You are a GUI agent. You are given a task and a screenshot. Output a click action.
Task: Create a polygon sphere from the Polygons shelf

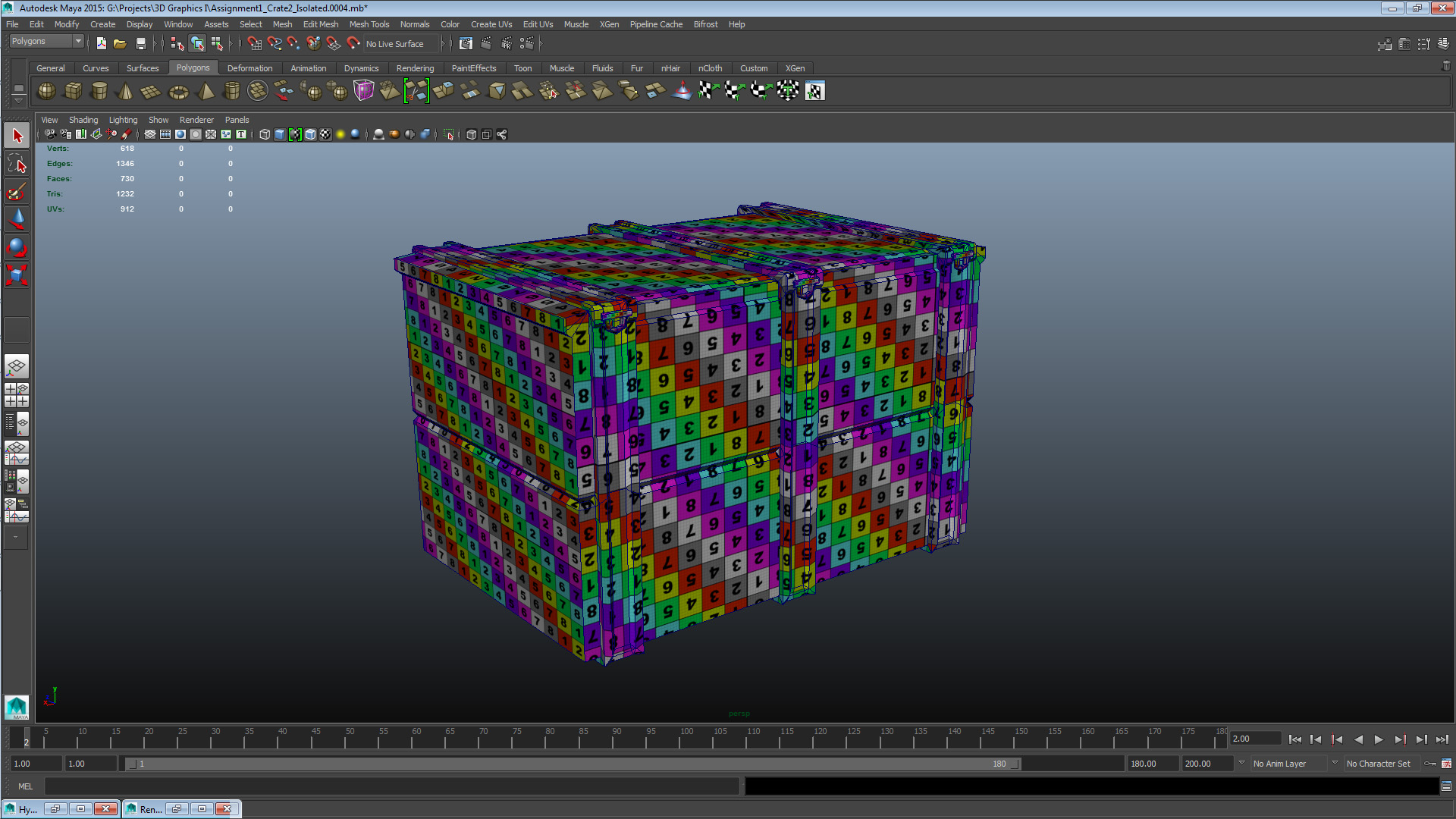[x=45, y=91]
